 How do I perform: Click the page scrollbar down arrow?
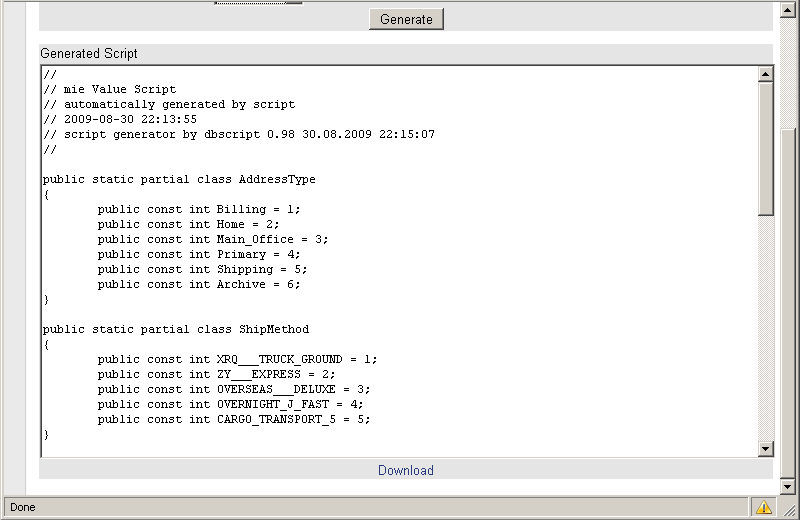tap(787, 486)
